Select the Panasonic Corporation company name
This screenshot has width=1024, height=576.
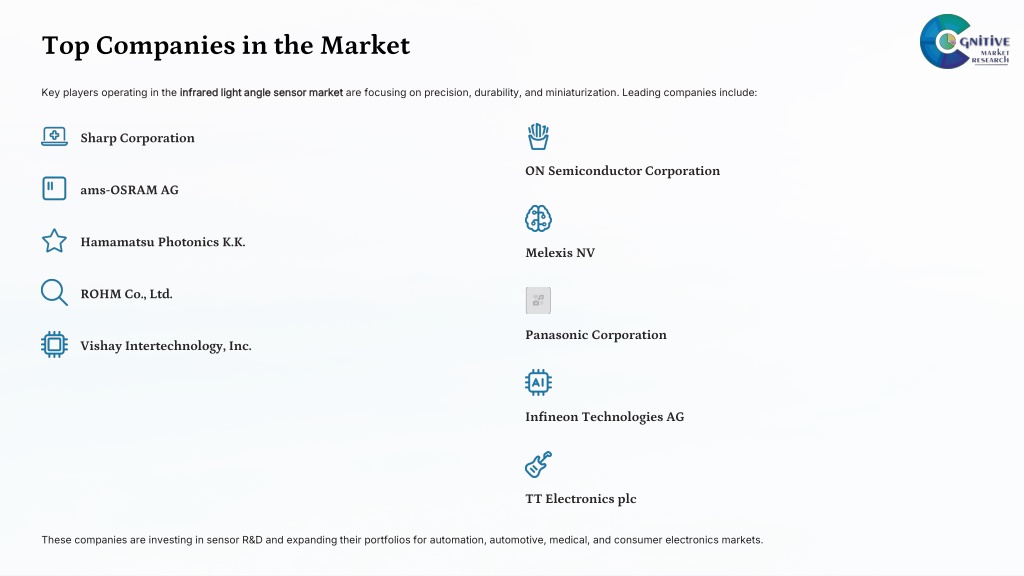[x=596, y=334]
